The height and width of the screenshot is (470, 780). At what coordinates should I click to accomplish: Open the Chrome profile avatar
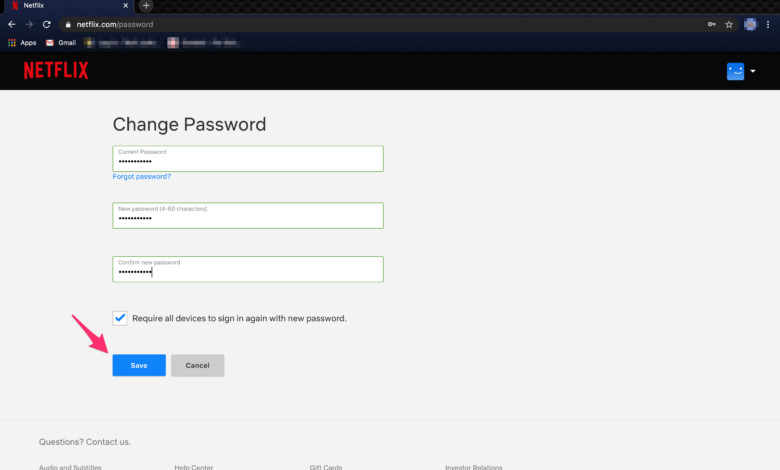pos(750,24)
